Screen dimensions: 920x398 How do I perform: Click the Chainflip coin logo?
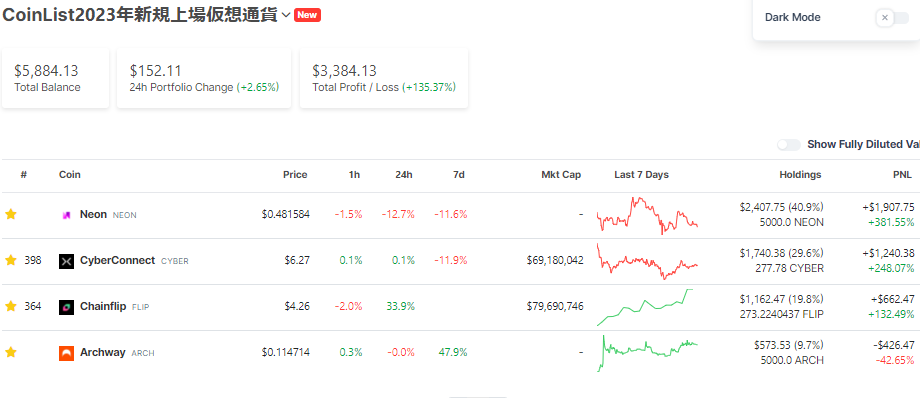(x=66, y=307)
